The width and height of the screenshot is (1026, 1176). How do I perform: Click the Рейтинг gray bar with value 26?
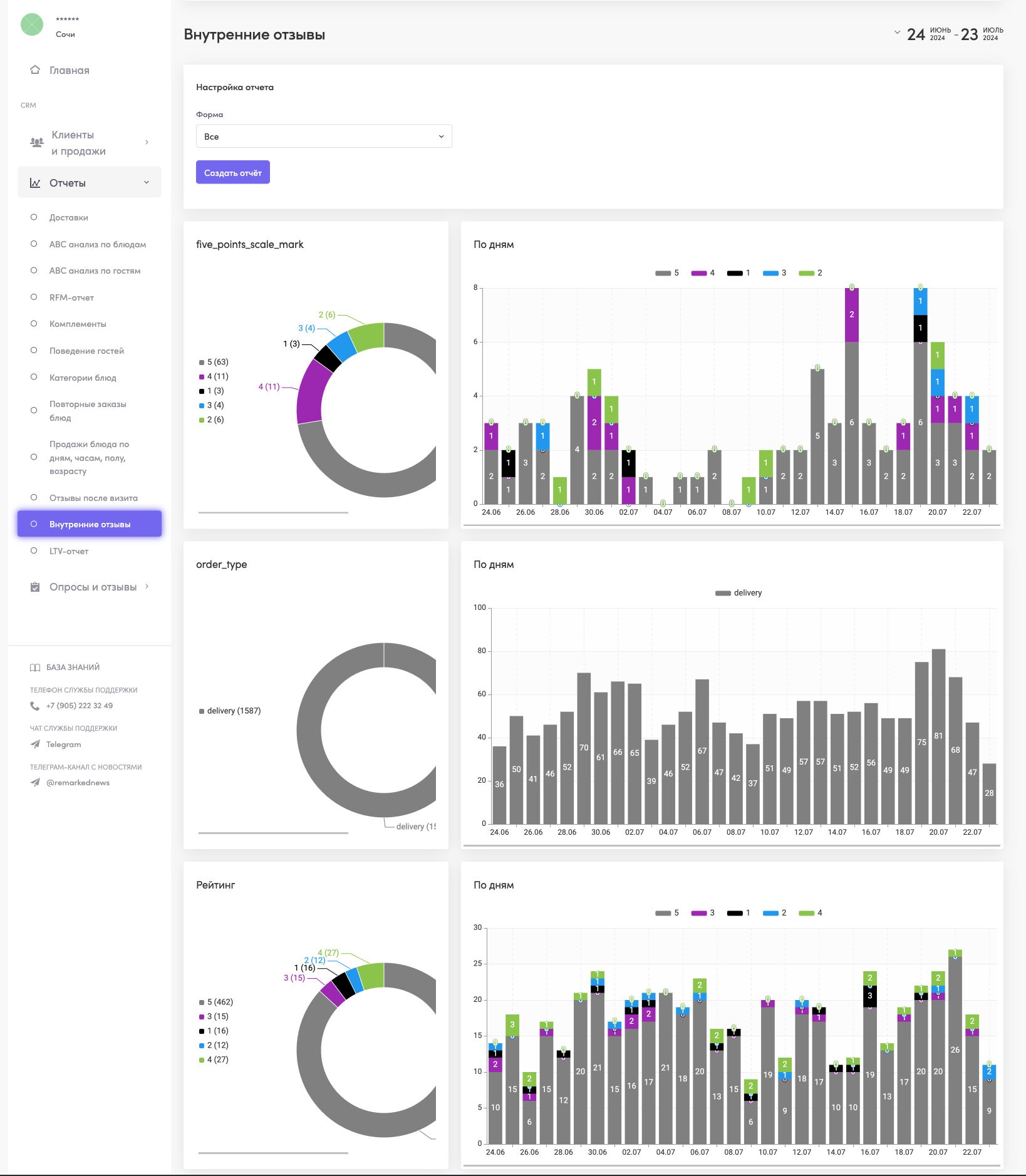[955, 1050]
